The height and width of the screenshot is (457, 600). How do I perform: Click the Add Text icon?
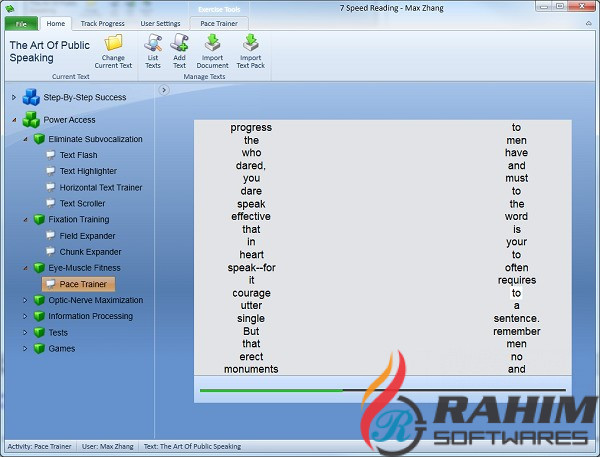click(x=179, y=44)
